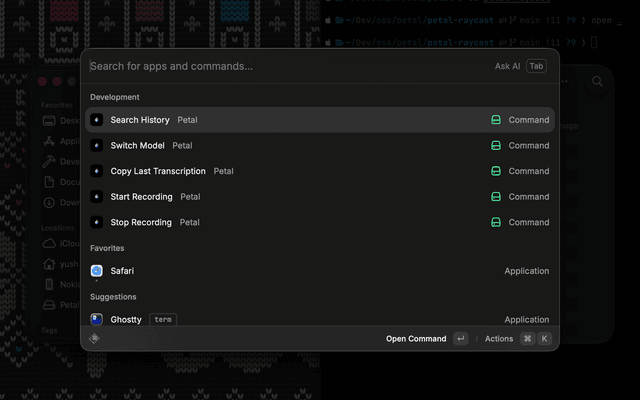This screenshot has height=400, width=640.
Task: Select the Stop Recording Petal command
Action: pyautogui.click(x=141, y=222)
